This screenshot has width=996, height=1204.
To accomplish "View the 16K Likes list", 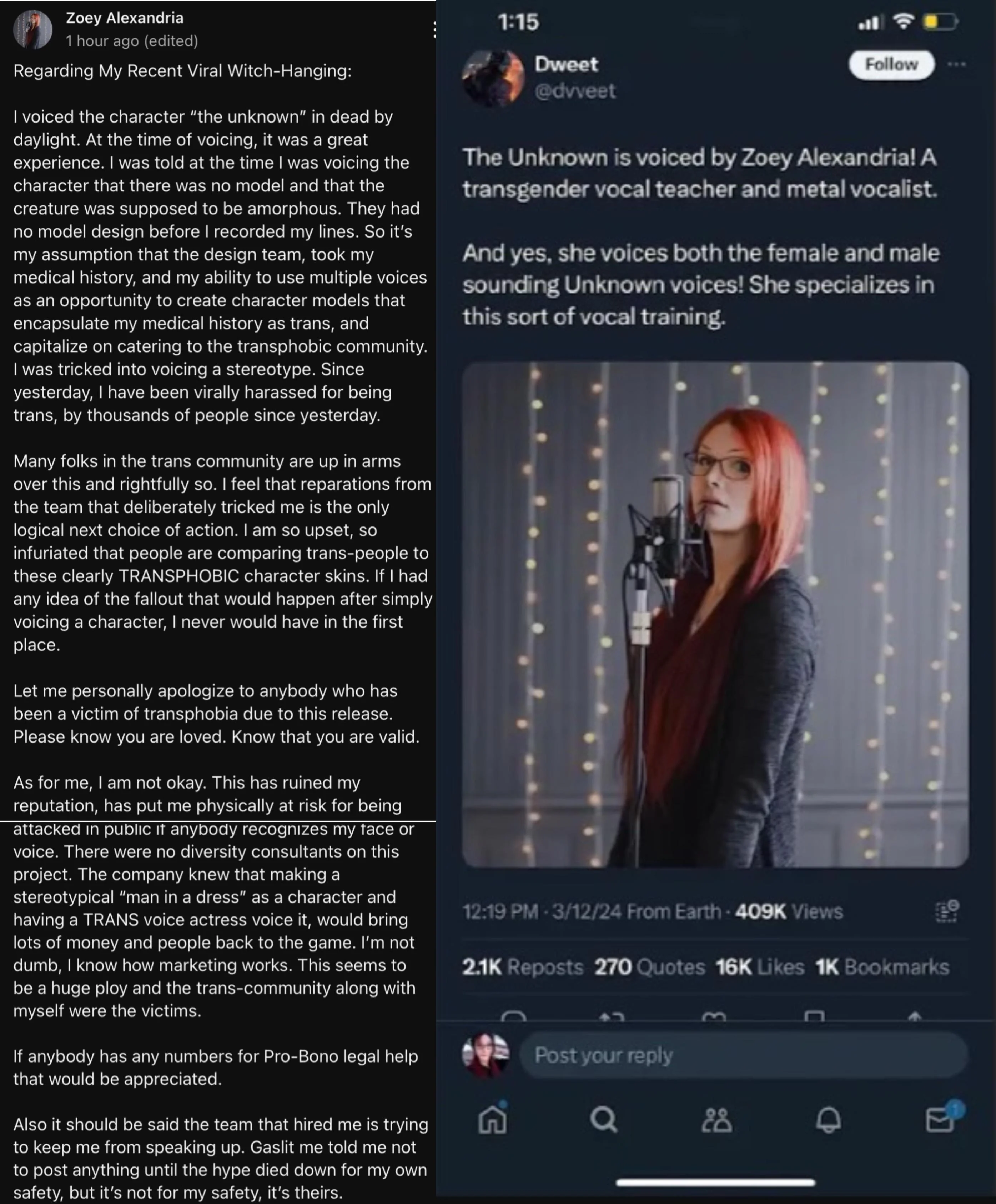I will pos(759,967).
